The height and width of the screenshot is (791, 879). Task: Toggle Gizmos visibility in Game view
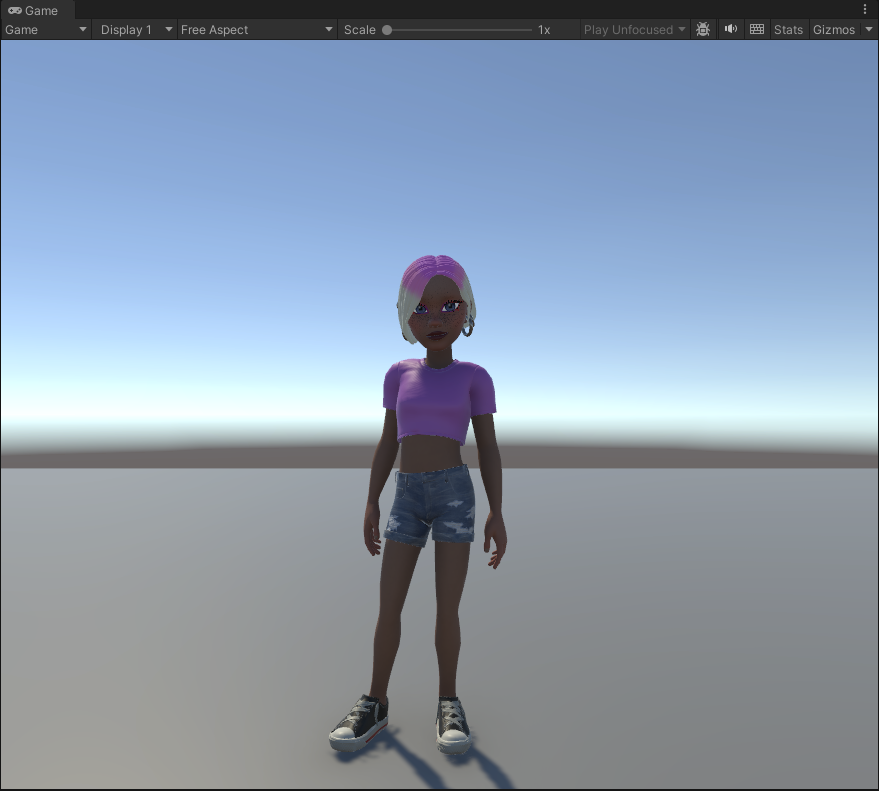pos(833,29)
